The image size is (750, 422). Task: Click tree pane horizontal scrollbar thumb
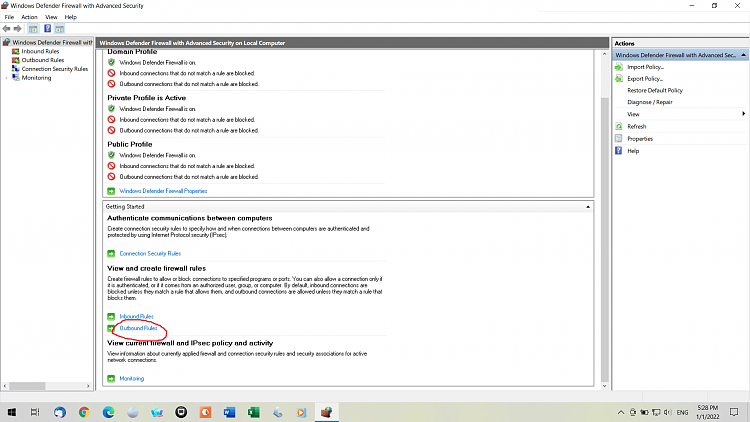(x=27, y=386)
